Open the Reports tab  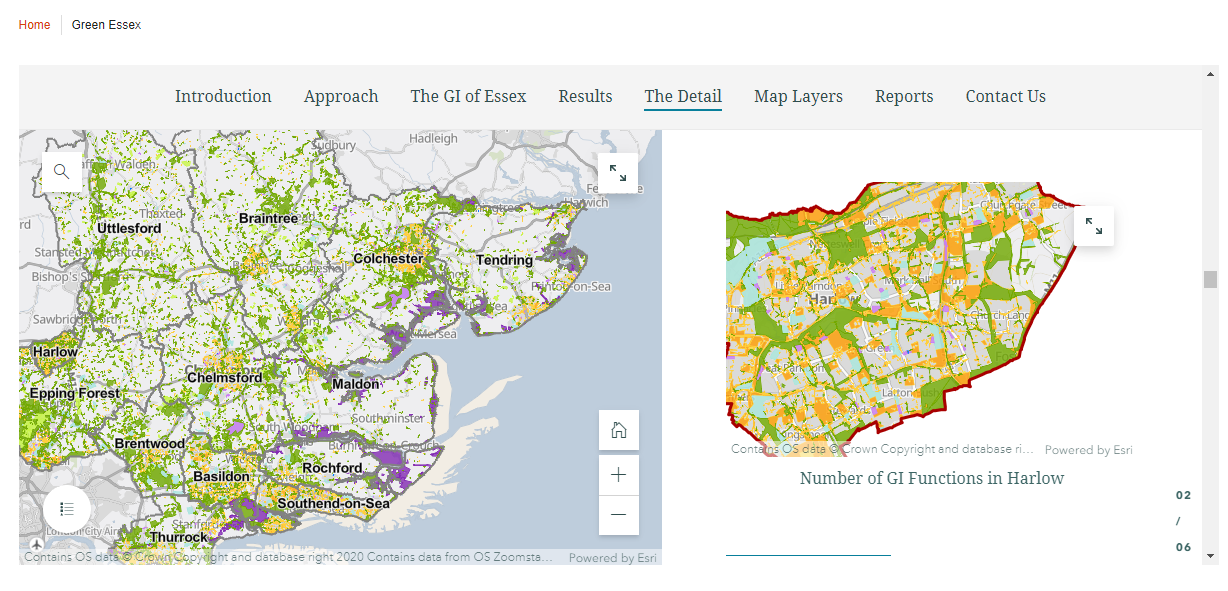pyautogui.click(x=904, y=96)
